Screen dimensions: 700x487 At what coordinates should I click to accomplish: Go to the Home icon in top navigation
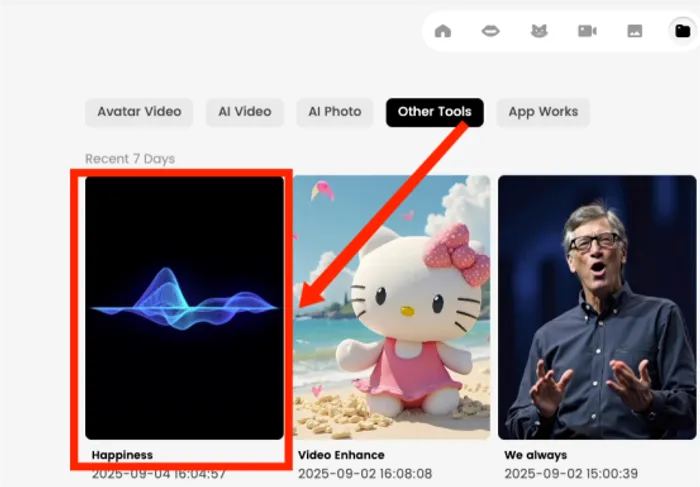[443, 31]
